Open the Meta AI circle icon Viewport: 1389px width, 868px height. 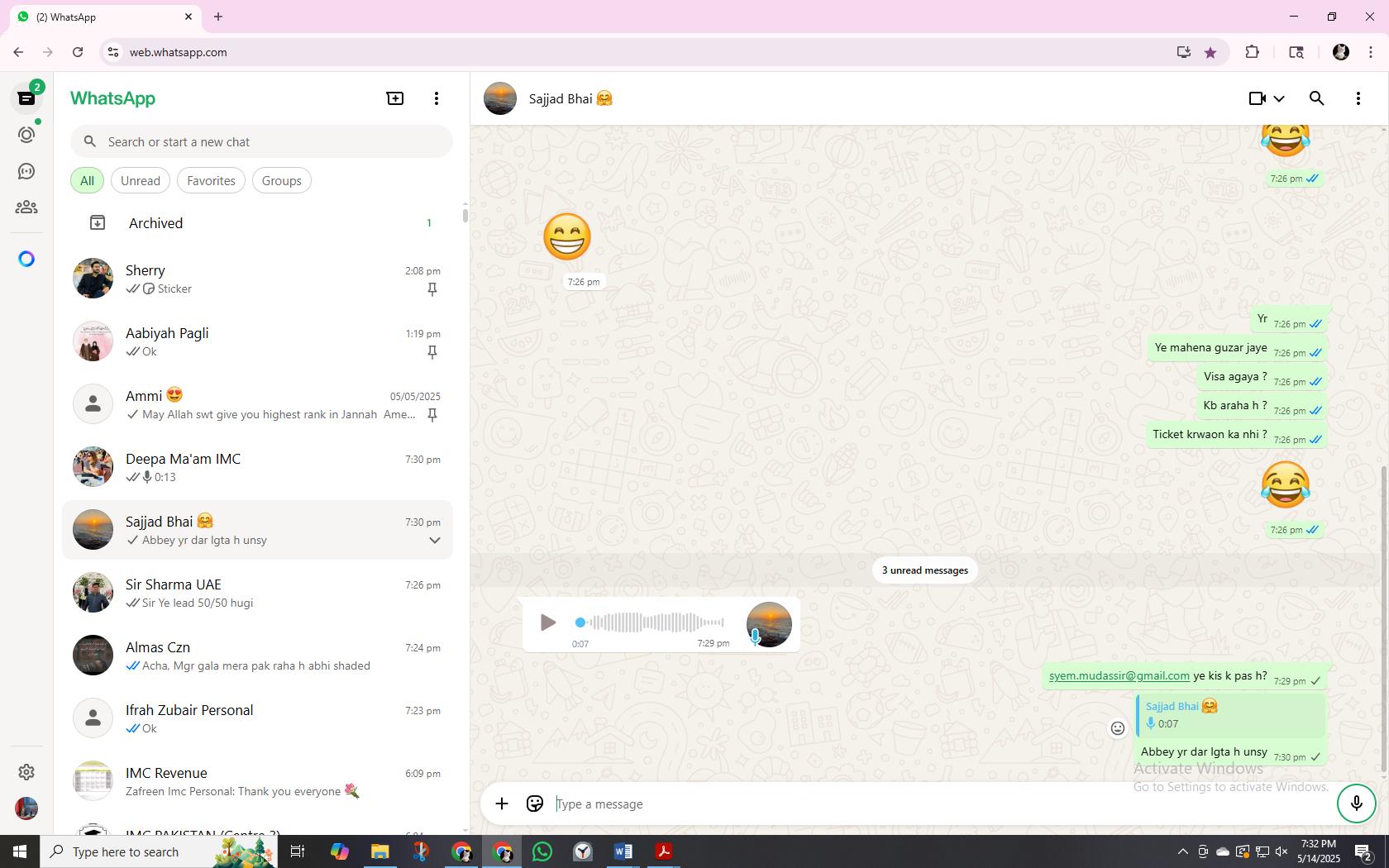[26, 259]
